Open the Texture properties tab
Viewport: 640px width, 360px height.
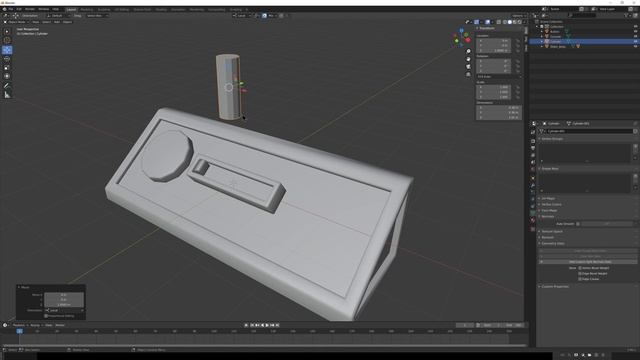533,229
